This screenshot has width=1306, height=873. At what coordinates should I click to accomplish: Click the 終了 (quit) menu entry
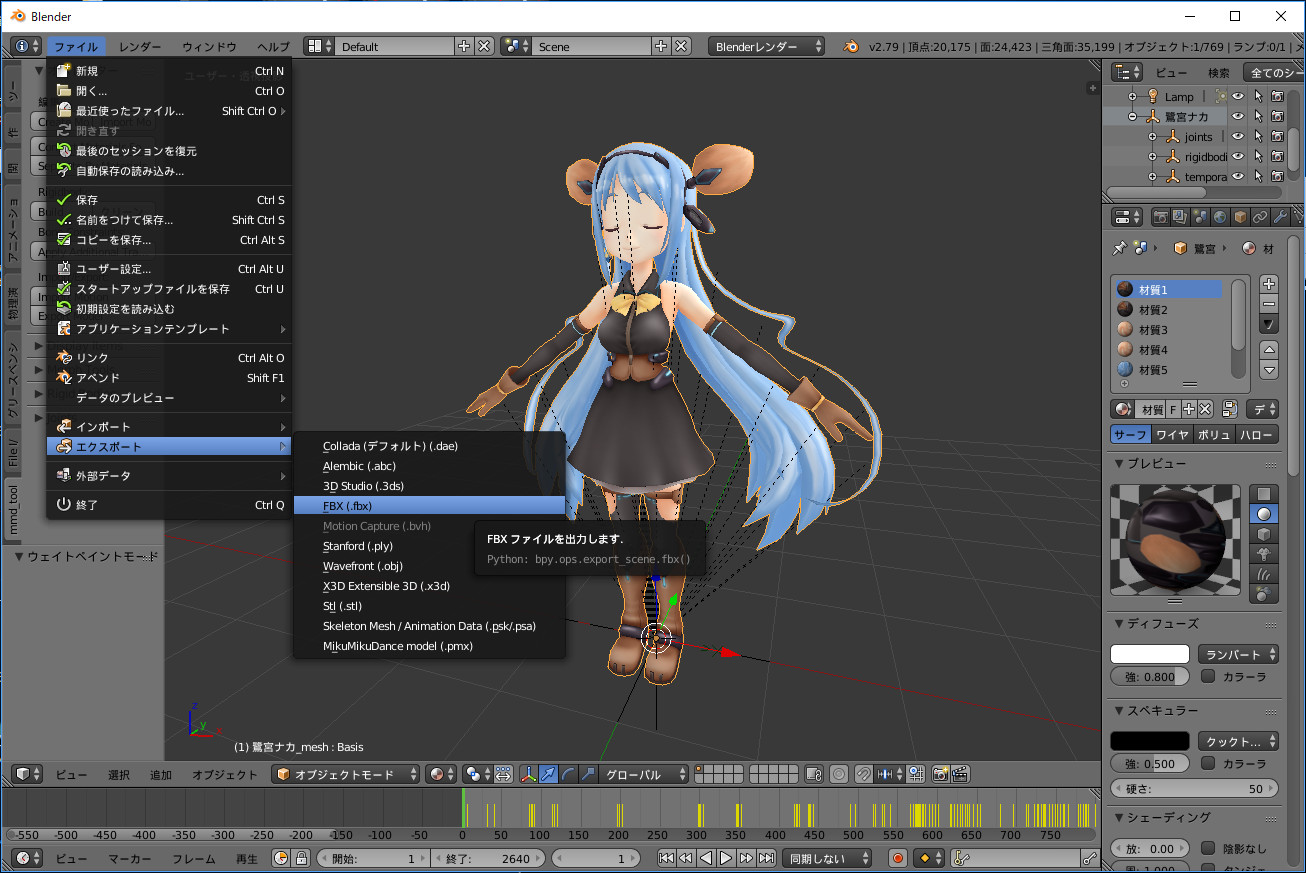(x=169, y=505)
